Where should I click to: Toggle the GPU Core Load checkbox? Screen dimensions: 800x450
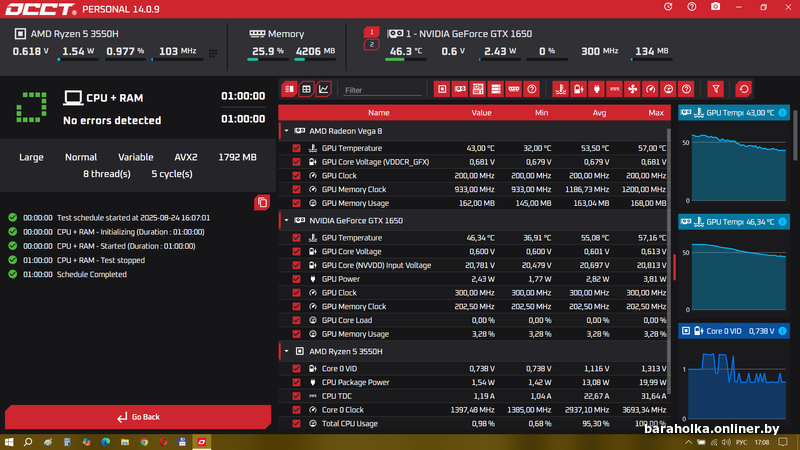(296, 320)
